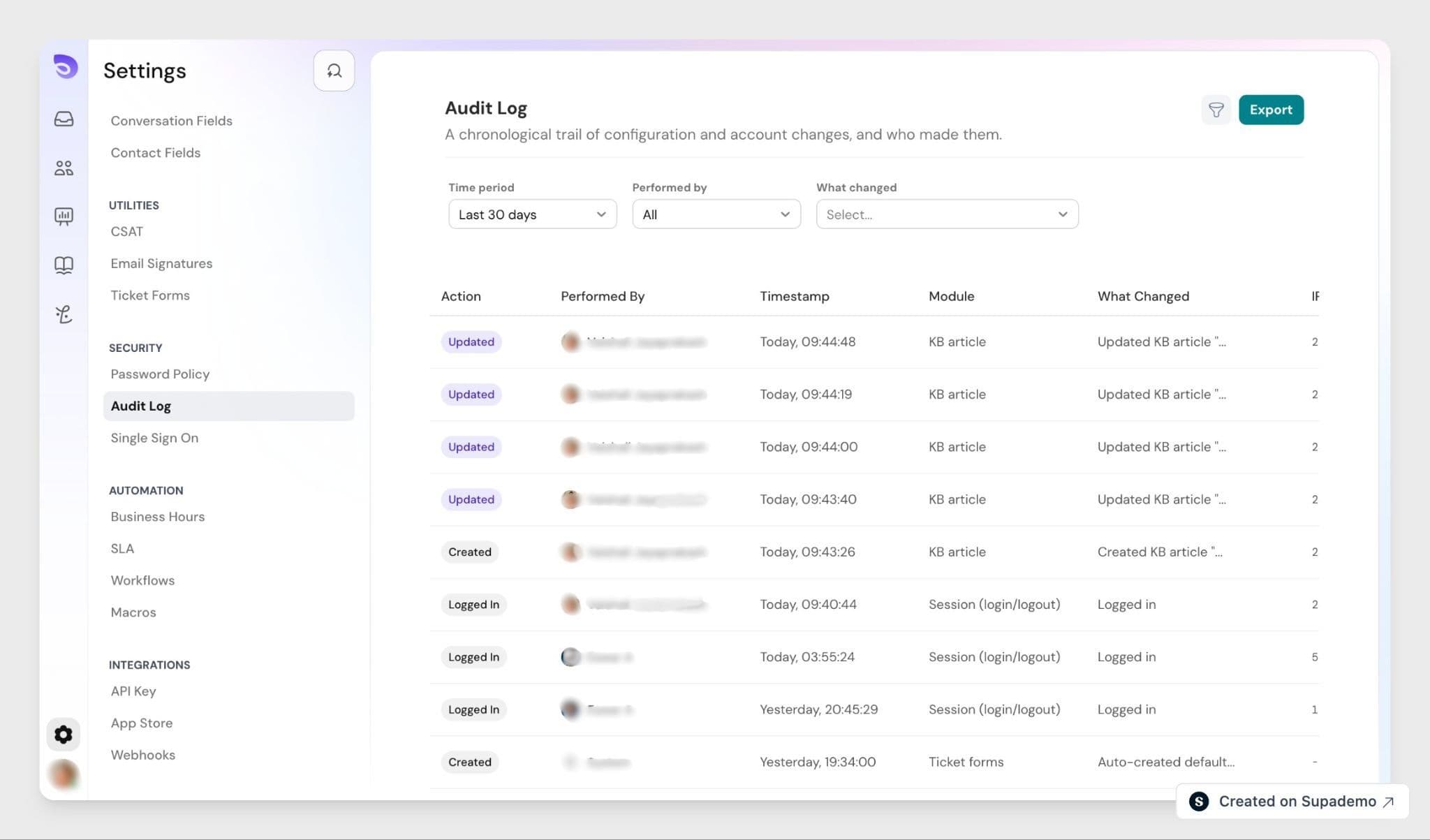
Task: Go to Password Policy settings
Action: 160,374
